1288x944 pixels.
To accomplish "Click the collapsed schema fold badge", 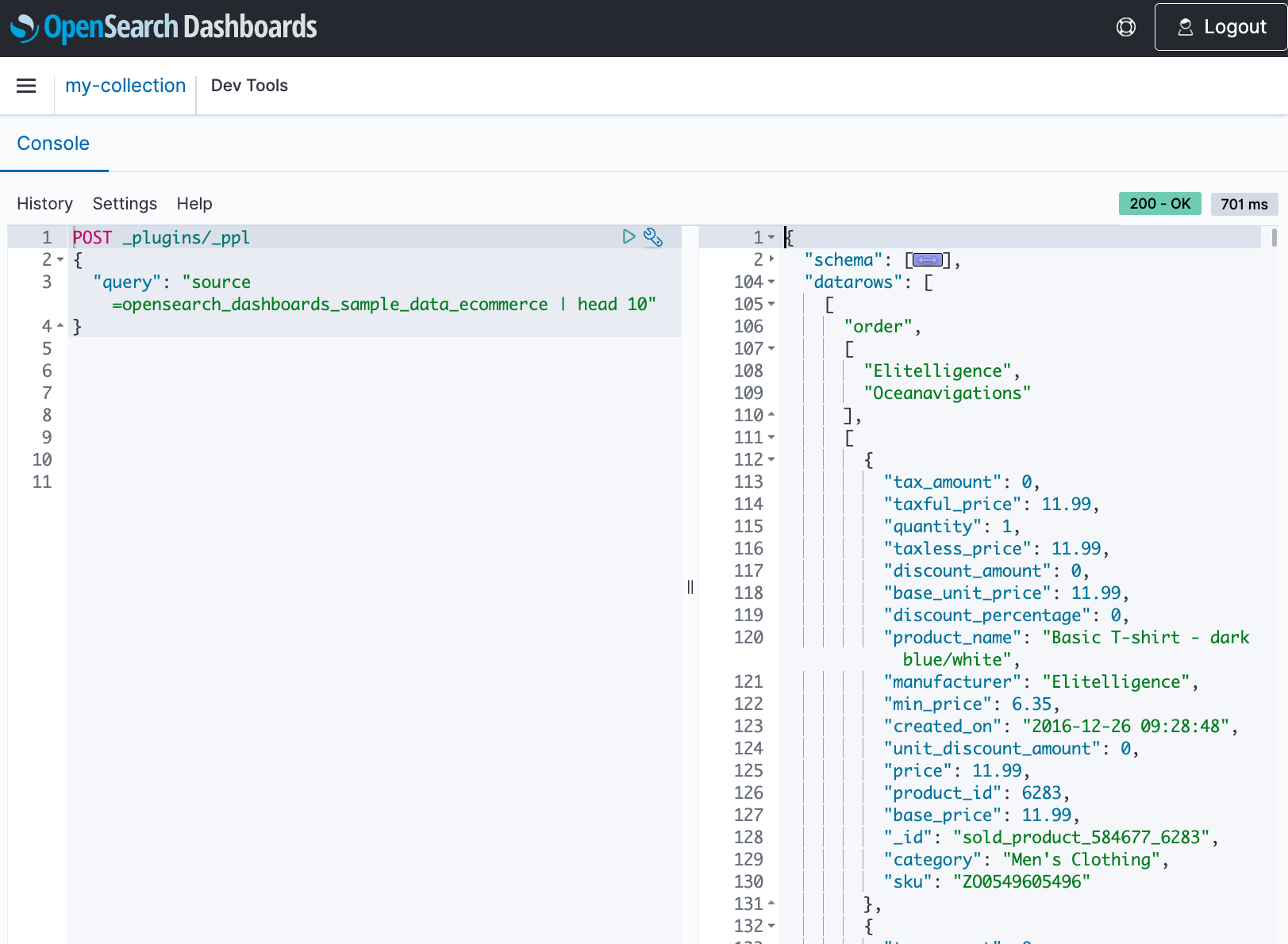I will (927, 259).
